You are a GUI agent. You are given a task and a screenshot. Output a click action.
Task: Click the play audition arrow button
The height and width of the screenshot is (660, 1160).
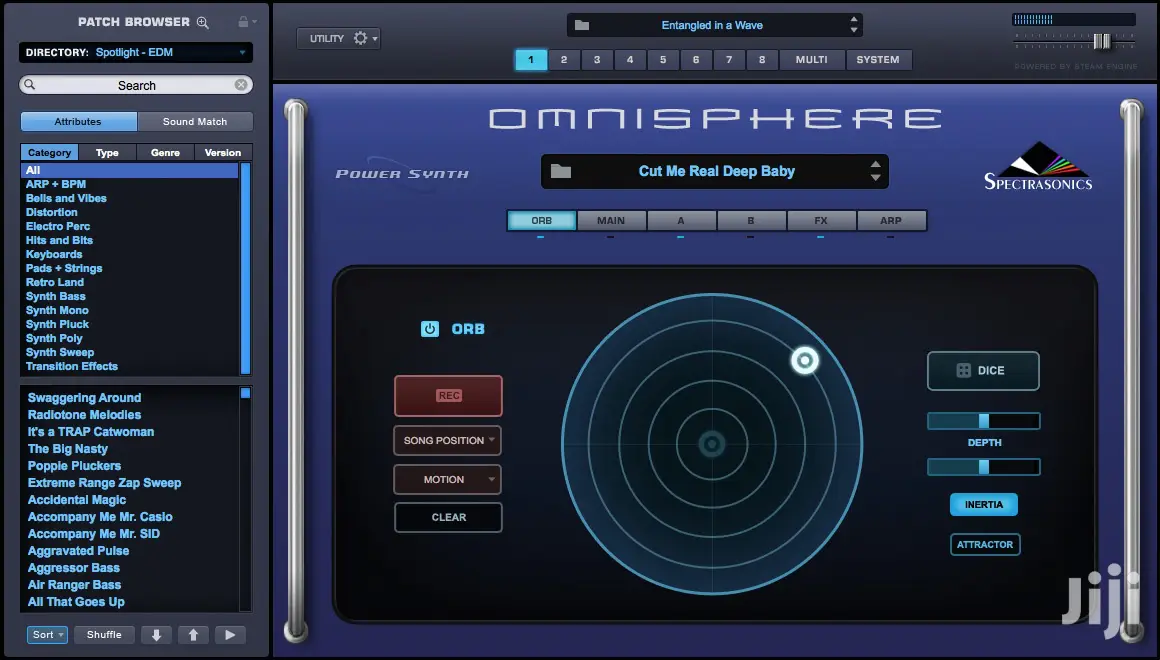(x=230, y=635)
